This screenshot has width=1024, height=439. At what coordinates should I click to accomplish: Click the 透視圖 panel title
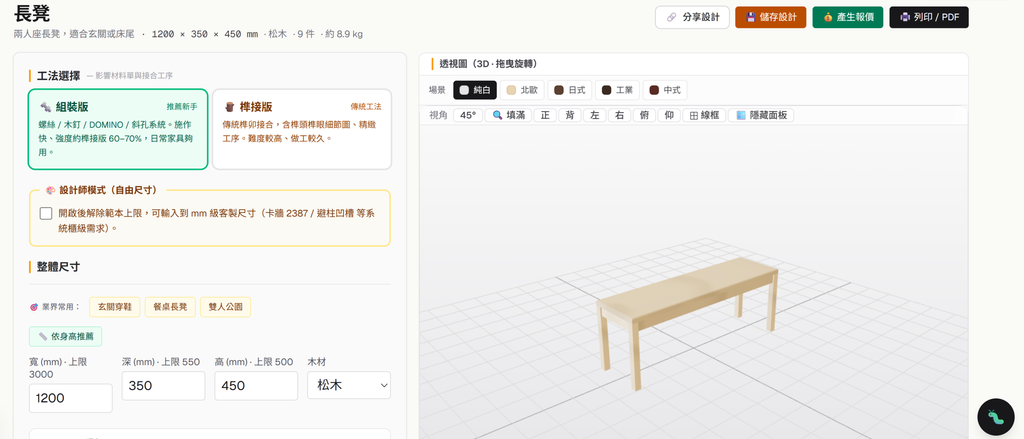(488, 63)
